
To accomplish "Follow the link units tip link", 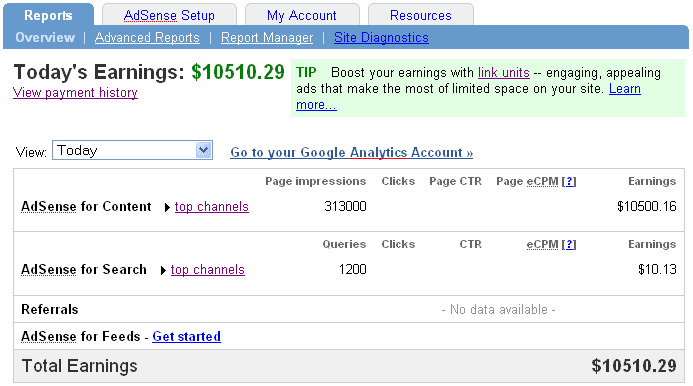I will tap(503, 73).
